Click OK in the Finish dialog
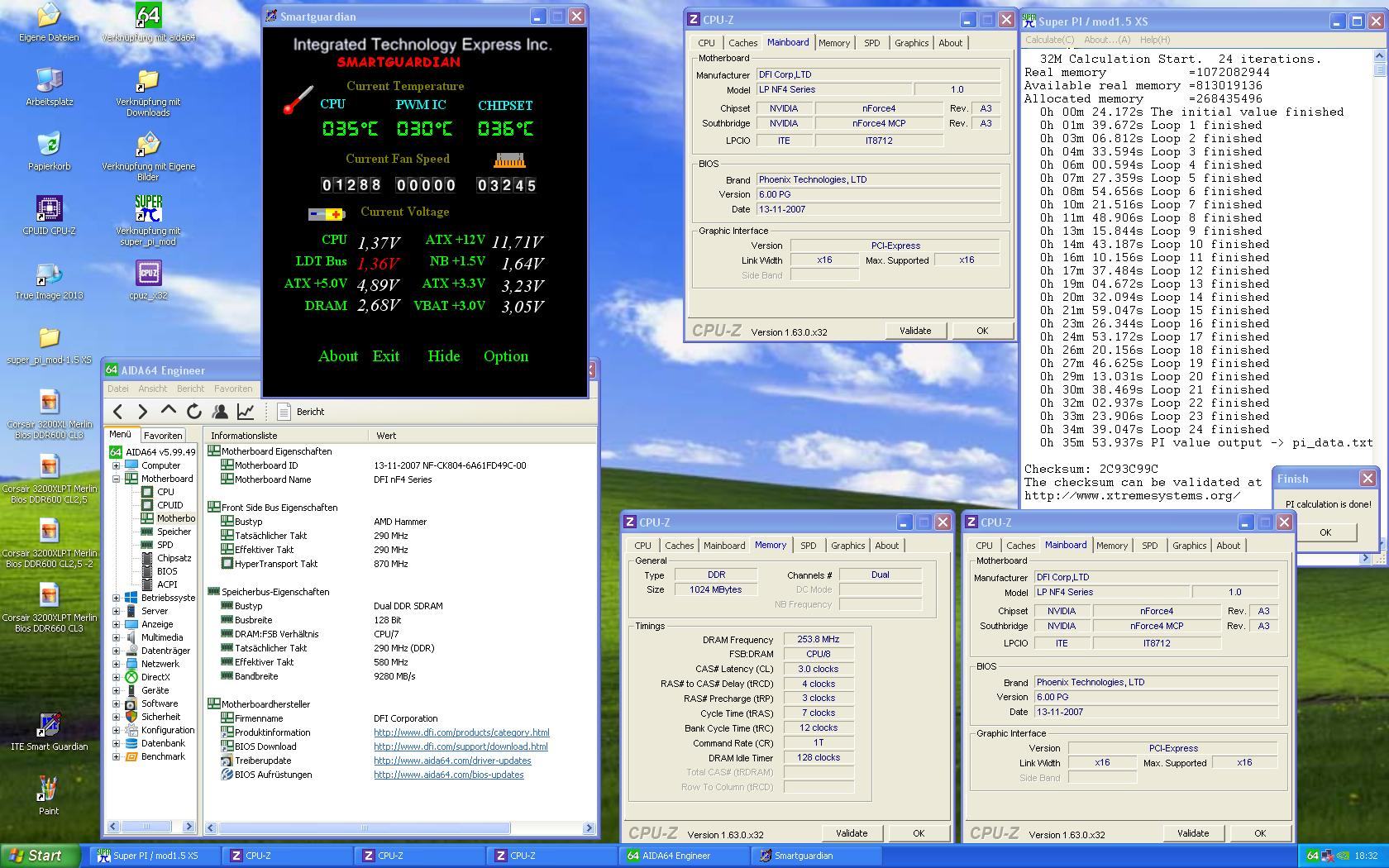Screen dimensions: 1389x868 pyautogui.click(x=1325, y=532)
